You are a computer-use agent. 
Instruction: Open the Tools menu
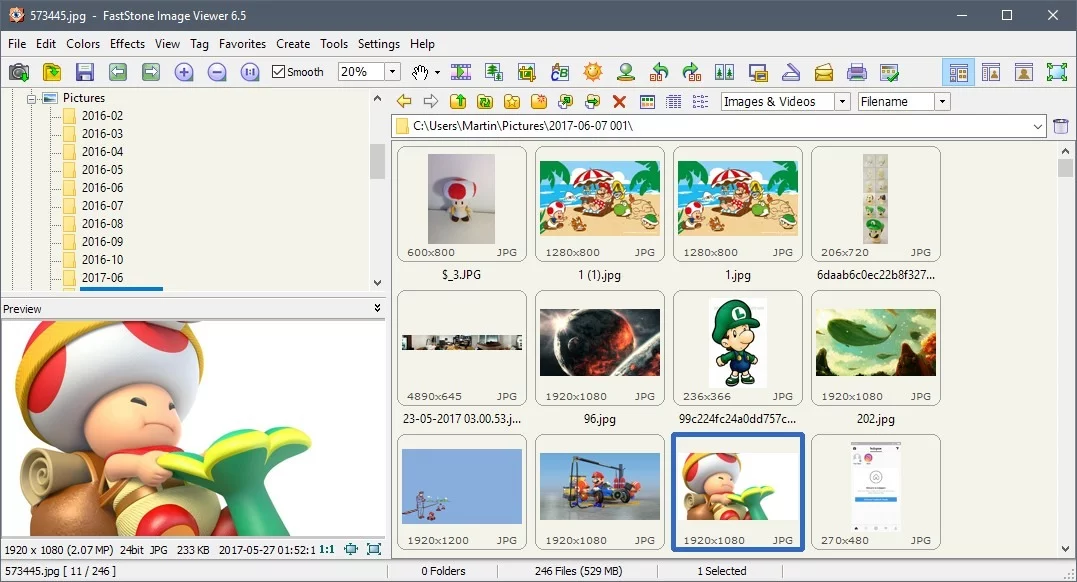click(x=334, y=44)
